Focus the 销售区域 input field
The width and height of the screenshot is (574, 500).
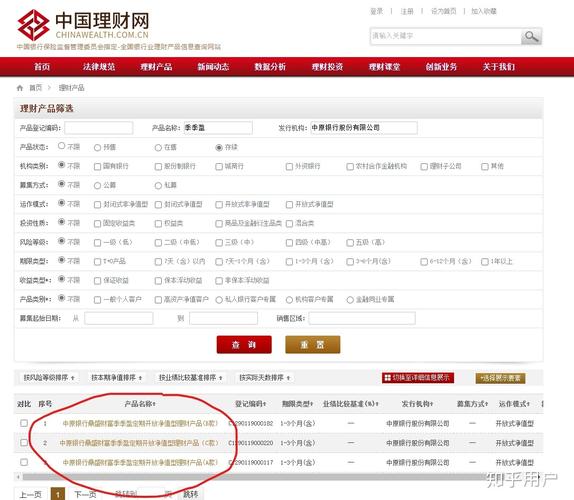point(362,318)
